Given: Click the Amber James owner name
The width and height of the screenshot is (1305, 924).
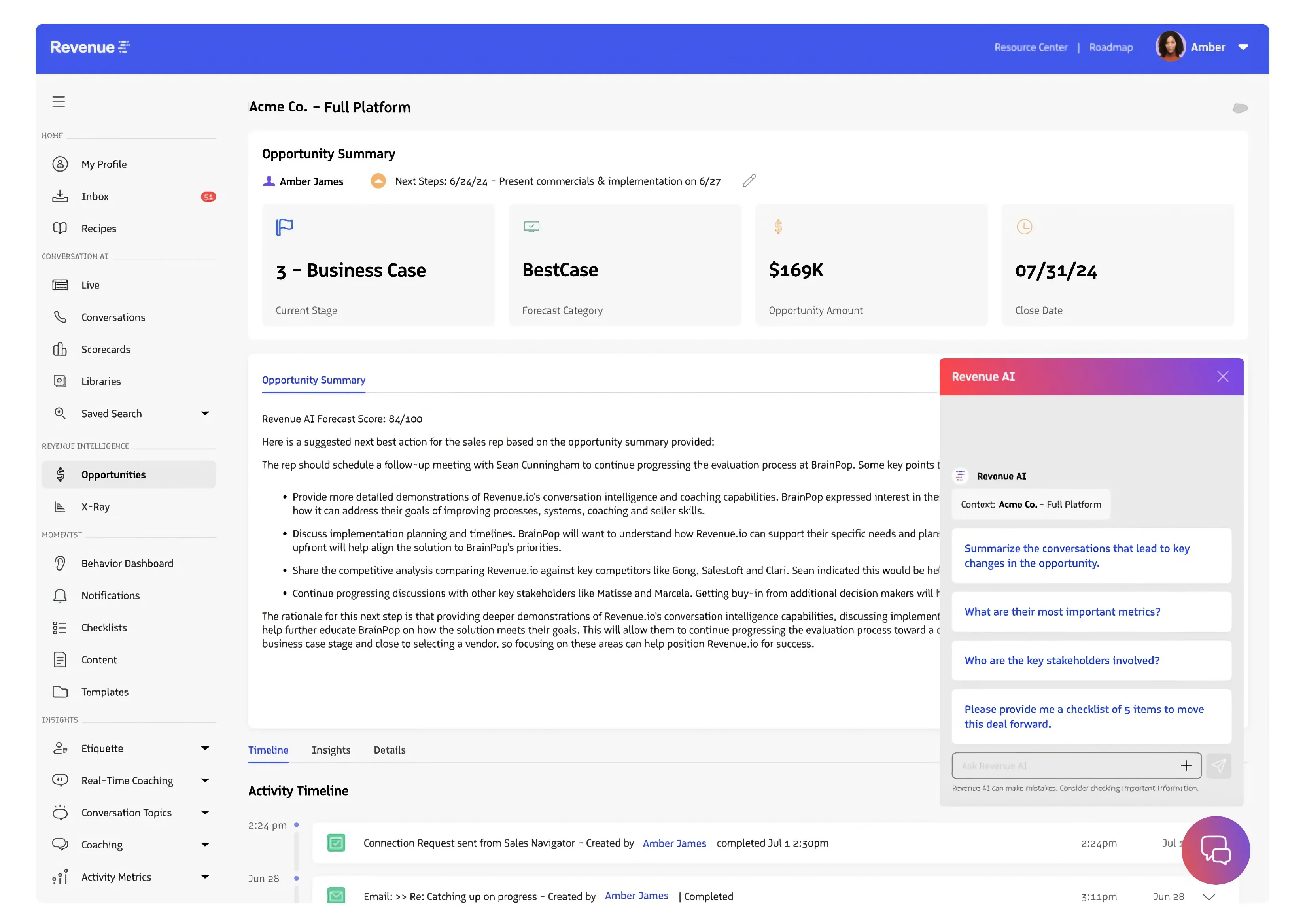Looking at the screenshot, I should coord(311,181).
